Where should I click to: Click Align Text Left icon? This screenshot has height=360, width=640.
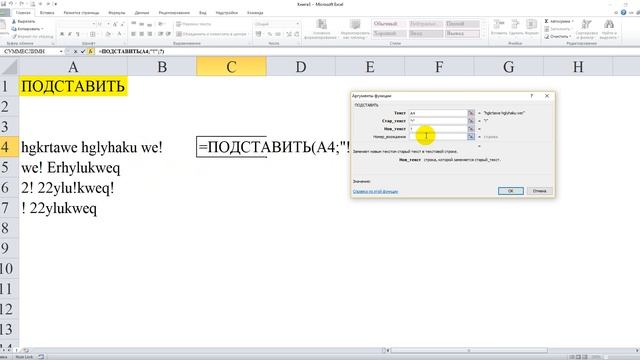coord(133,34)
